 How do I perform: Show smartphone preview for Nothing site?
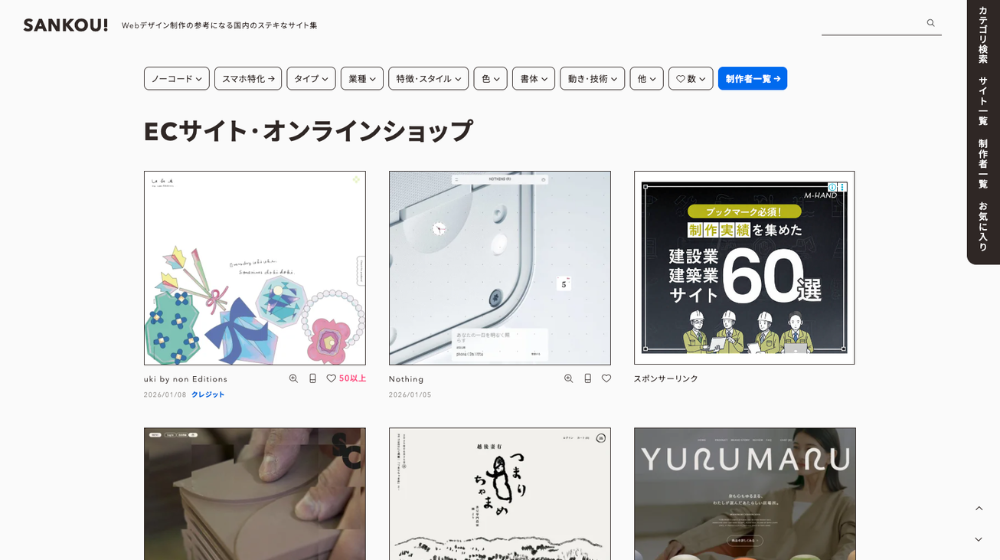(x=587, y=379)
